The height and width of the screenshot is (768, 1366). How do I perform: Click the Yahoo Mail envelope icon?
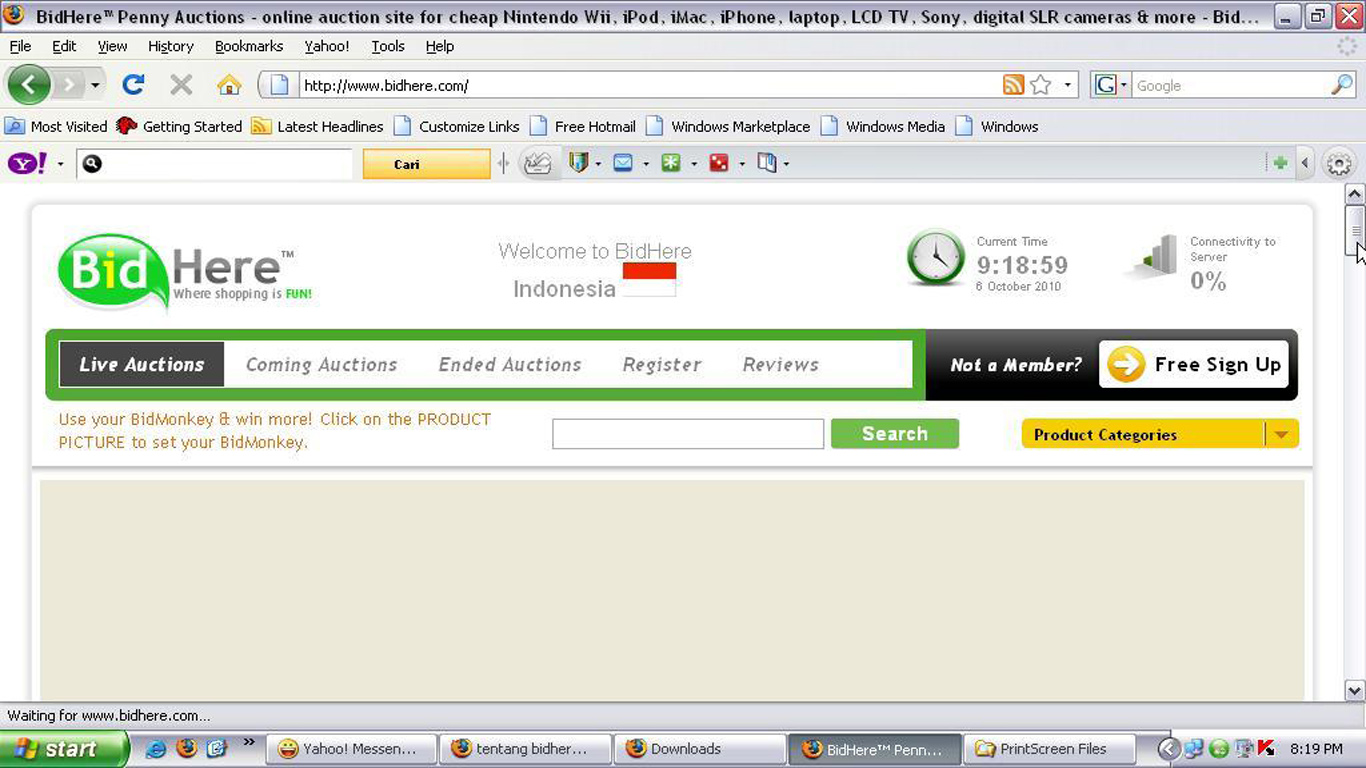tap(623, 163)
